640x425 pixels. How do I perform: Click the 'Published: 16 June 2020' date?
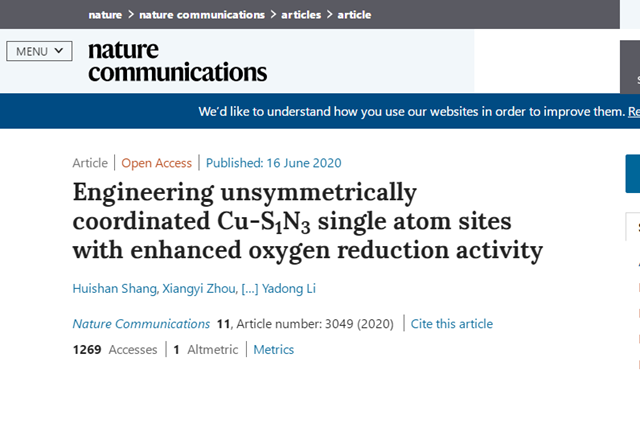click(275, 163)
